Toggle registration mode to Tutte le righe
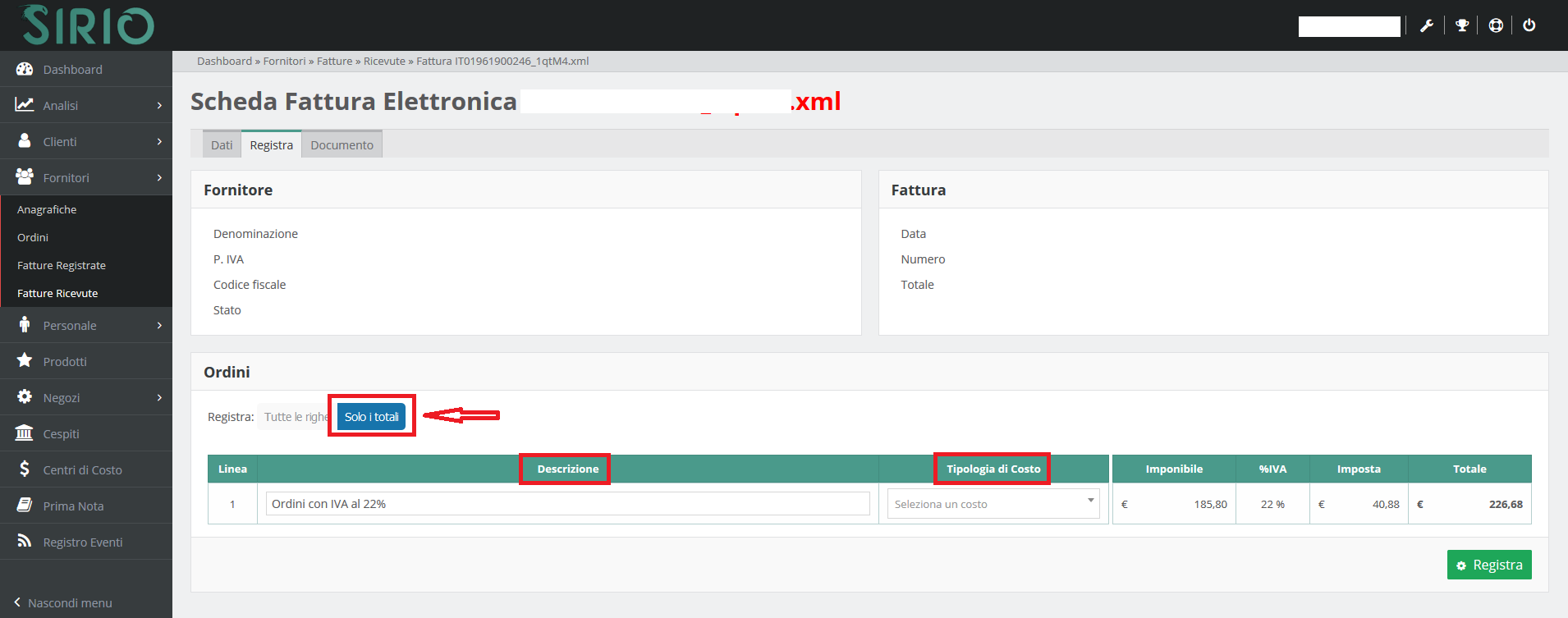The height and width of the screenshot is (618, 1568). click(294, 417)
